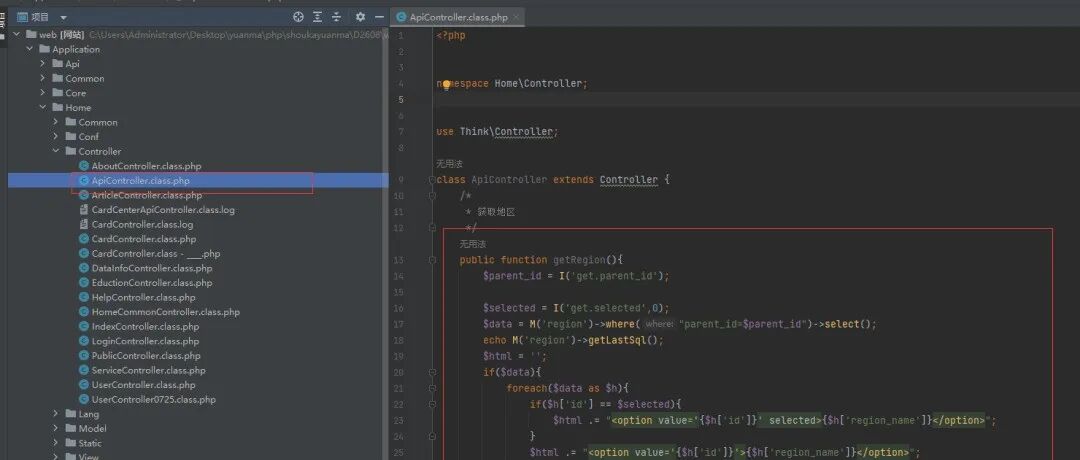Switch to ApiController.class.php editor tab
The image size is (1080, 460).
pyautogui.click(x=458, y=17)
